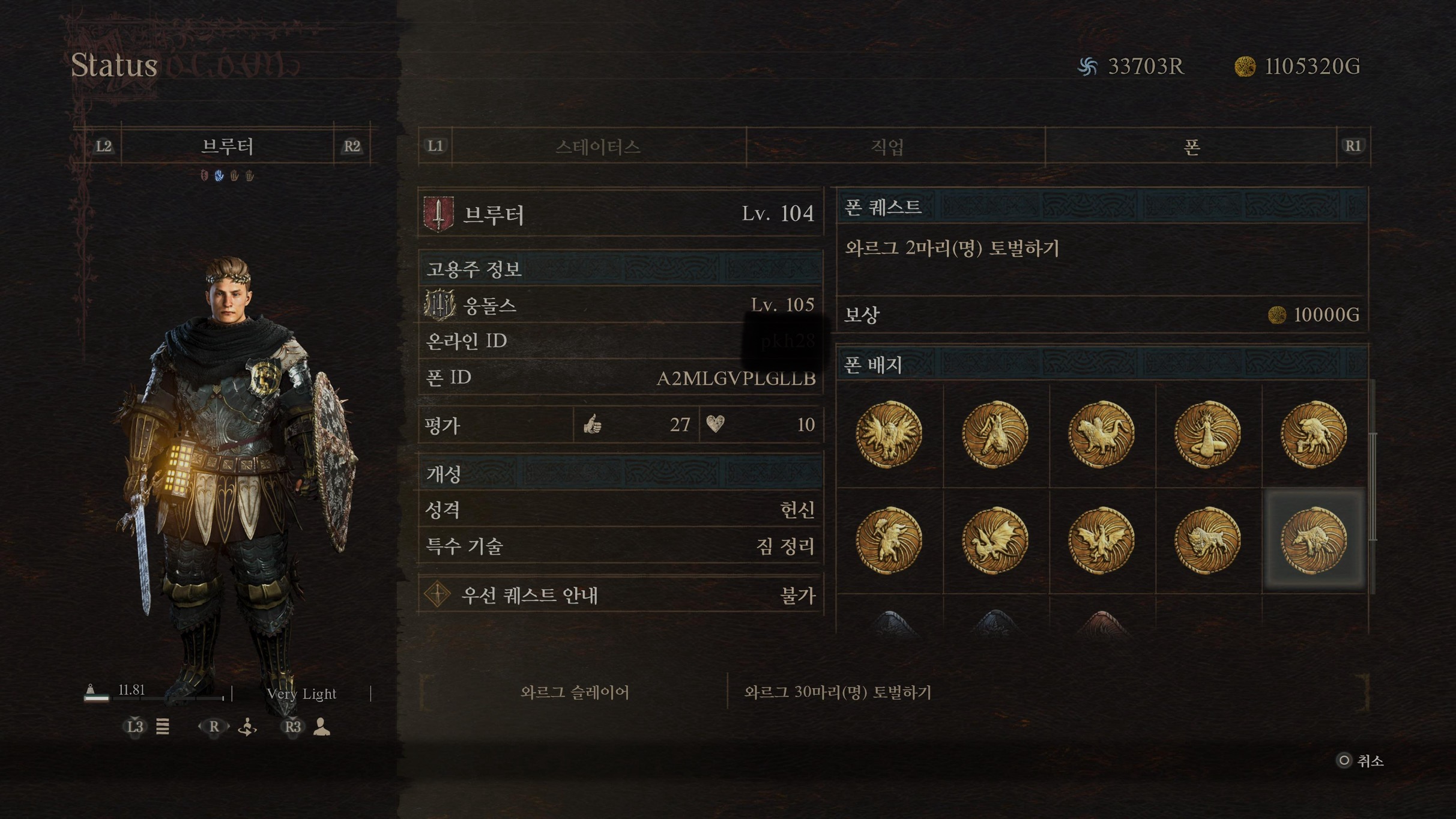
Task: Click the 우선 퀘스트 안내 row
Action: tap(620, 595)
